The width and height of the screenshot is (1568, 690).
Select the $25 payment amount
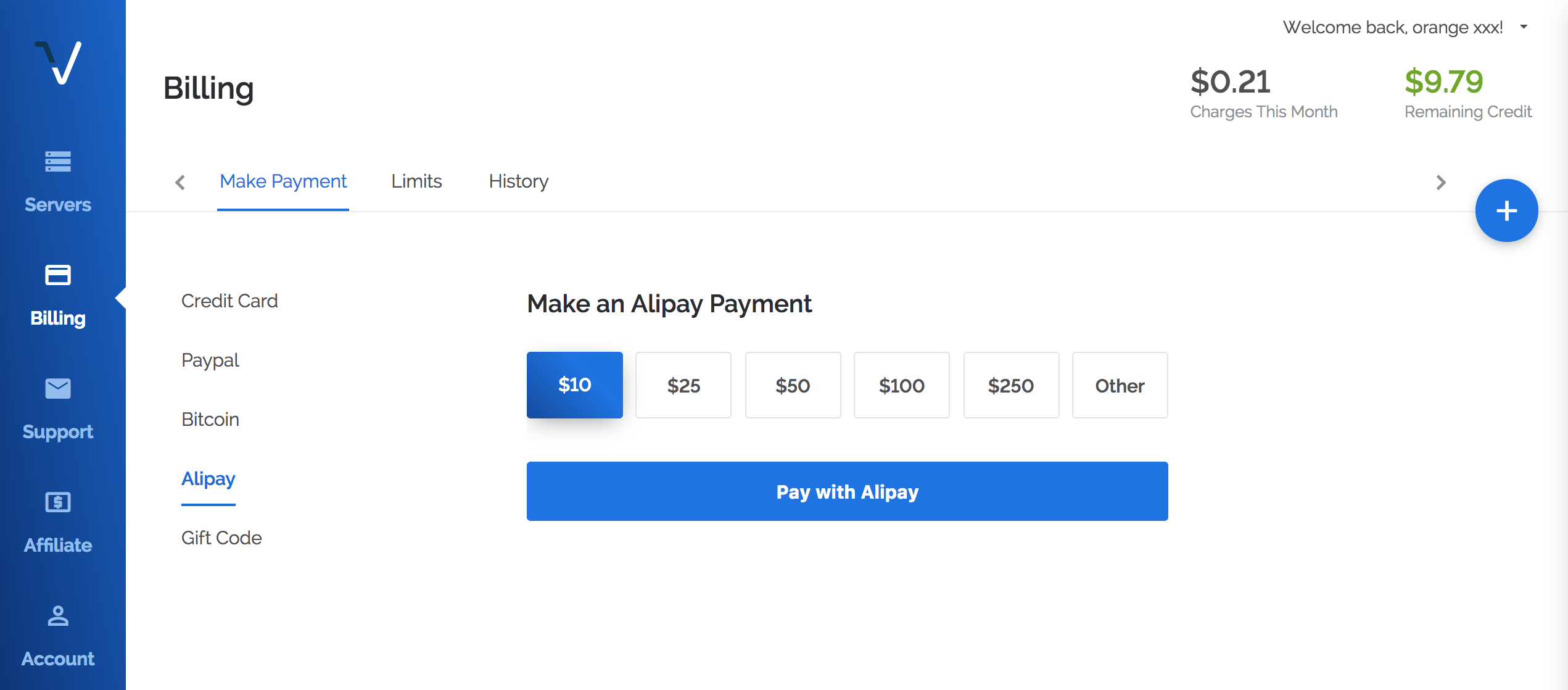(x=683, y=385)
